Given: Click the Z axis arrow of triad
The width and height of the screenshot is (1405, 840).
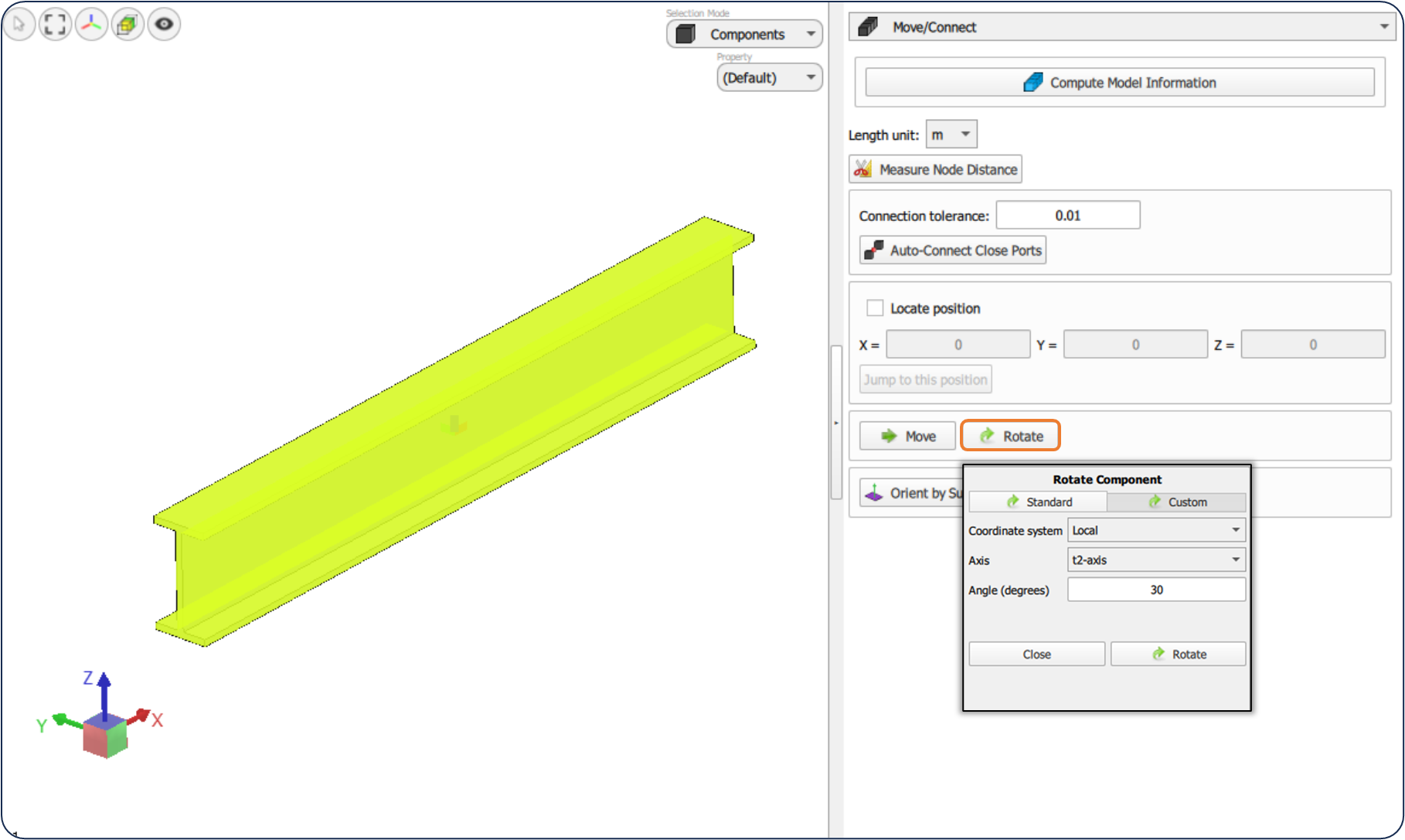Looking at the screenshot, I should [x=104, y=692].
